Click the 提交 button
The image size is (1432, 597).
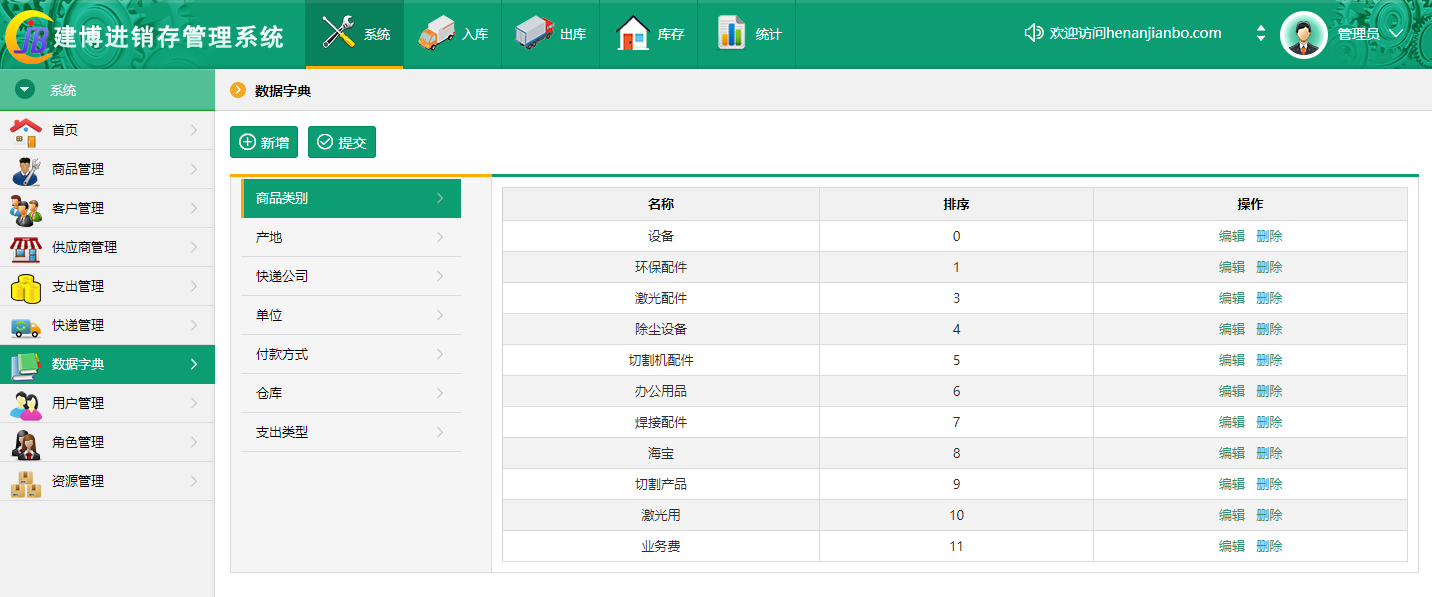[x=341, y=142]
